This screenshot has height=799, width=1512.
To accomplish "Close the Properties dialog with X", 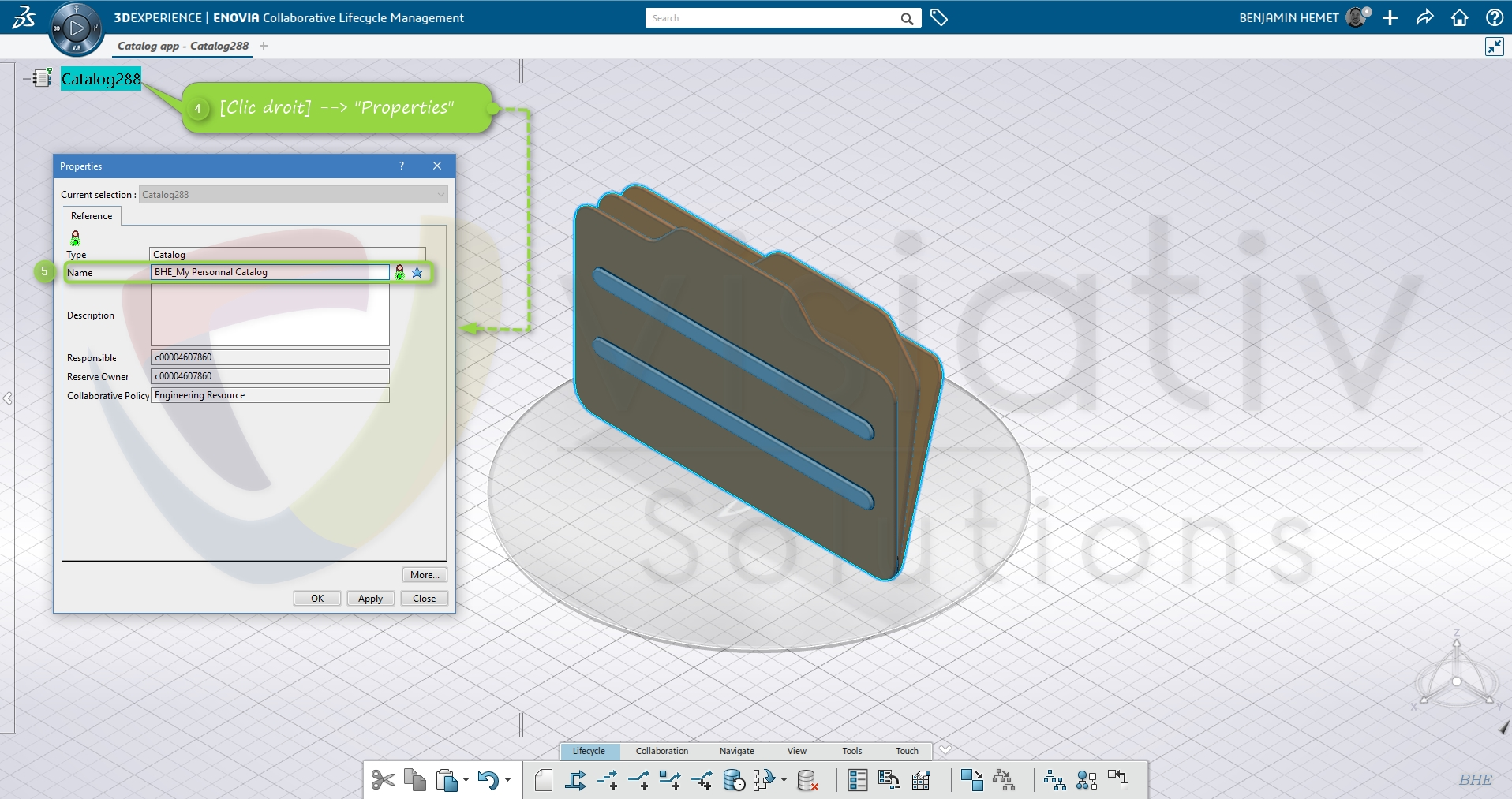I will pos(437,166).
